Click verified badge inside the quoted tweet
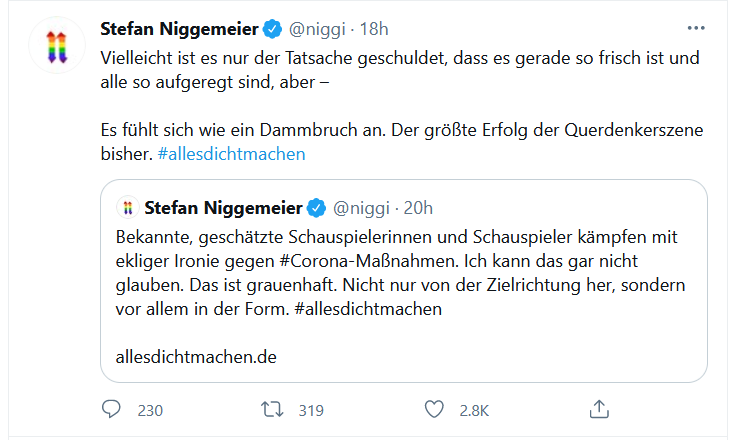The height and width of the screenshot is (440, 735). click(x=316, y=208)
